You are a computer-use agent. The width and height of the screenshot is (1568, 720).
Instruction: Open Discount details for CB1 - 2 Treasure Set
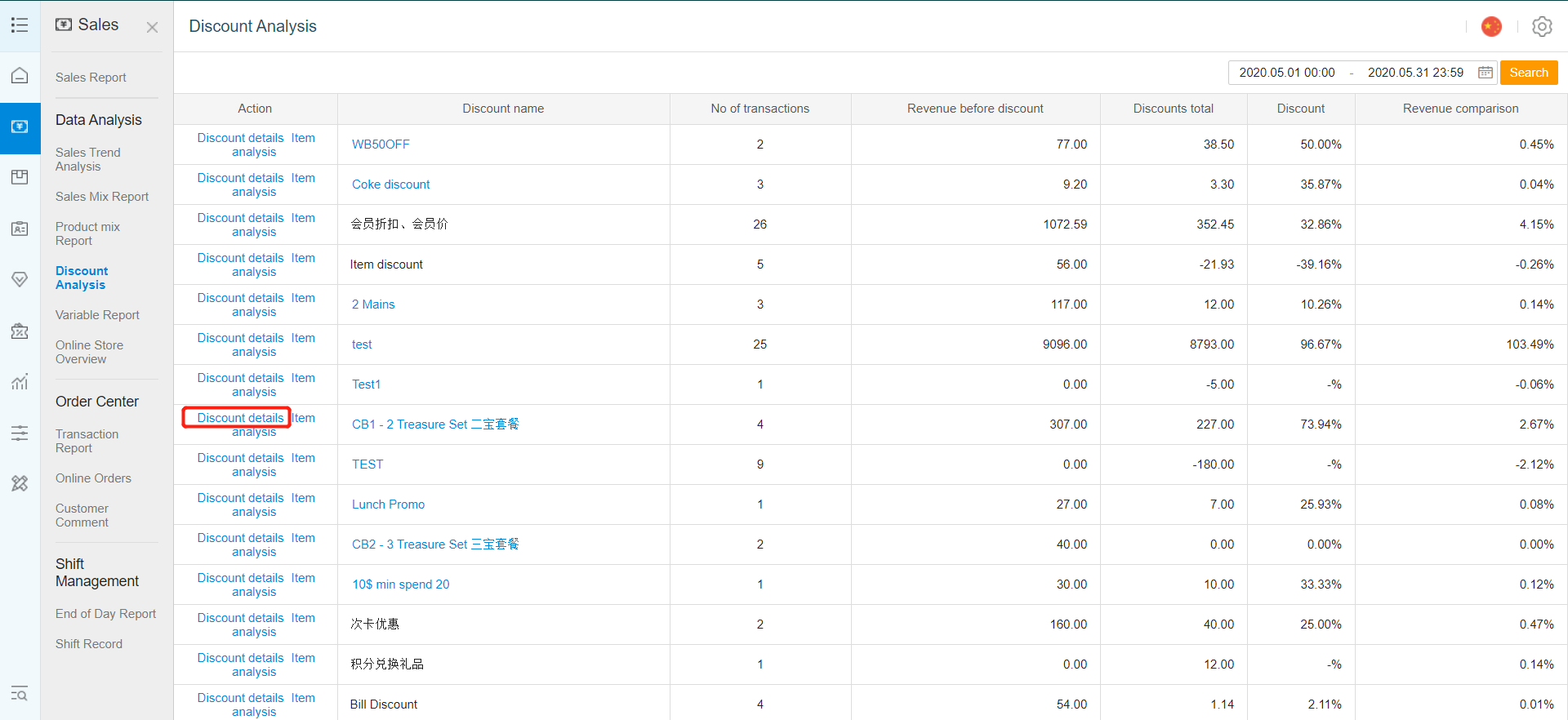coord(240,418)
